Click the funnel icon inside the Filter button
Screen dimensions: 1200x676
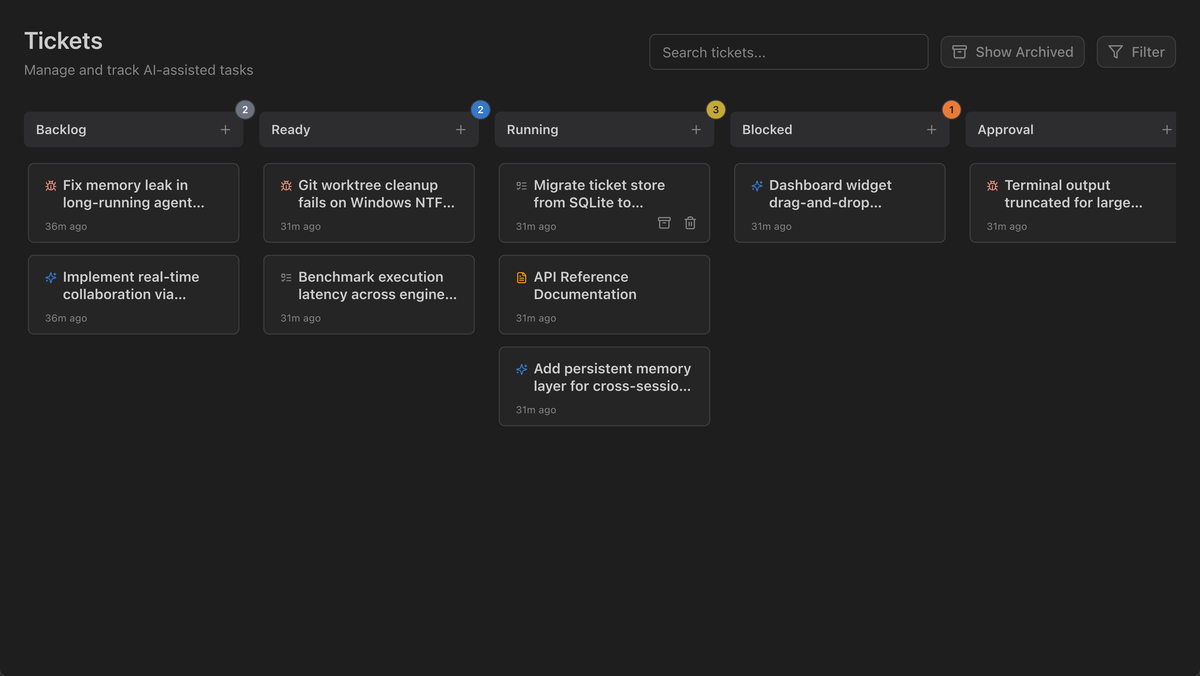click(1115, 51)
